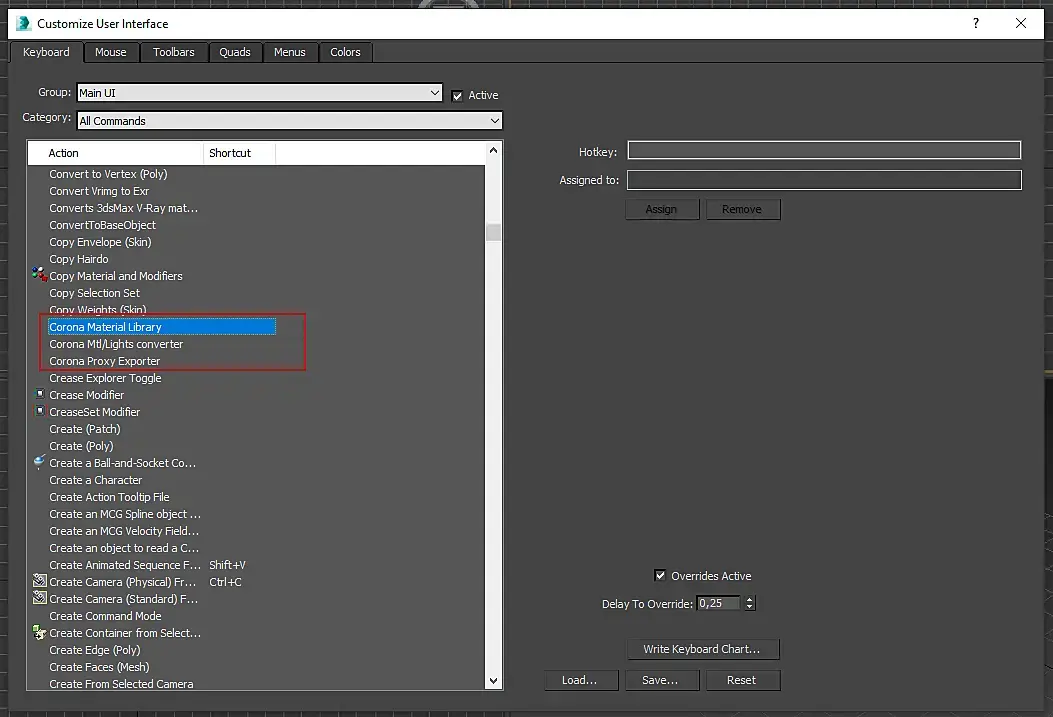Select Create a Character action
This screenshot has width=1053, height=717.
click(95, 480)
